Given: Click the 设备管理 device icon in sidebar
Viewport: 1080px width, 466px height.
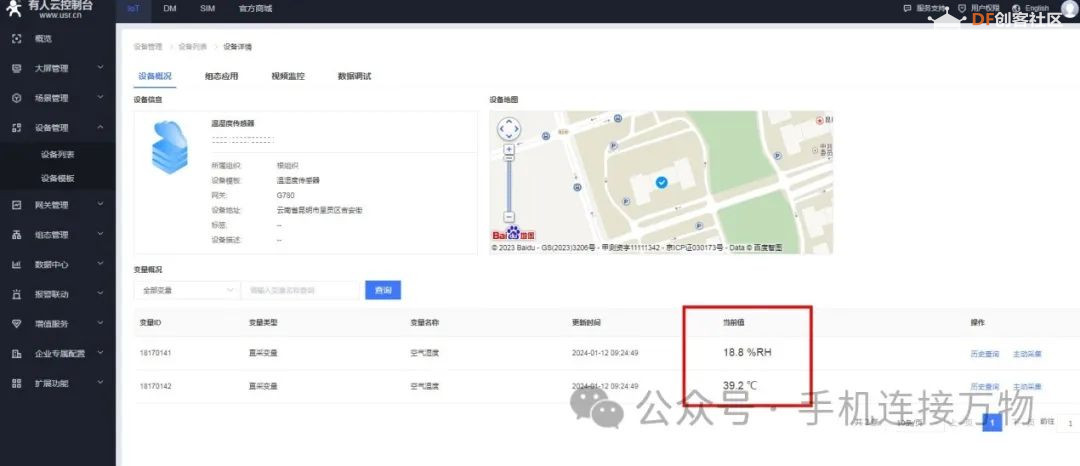Looking at the screenshot, I should click(x=17, y=127).
